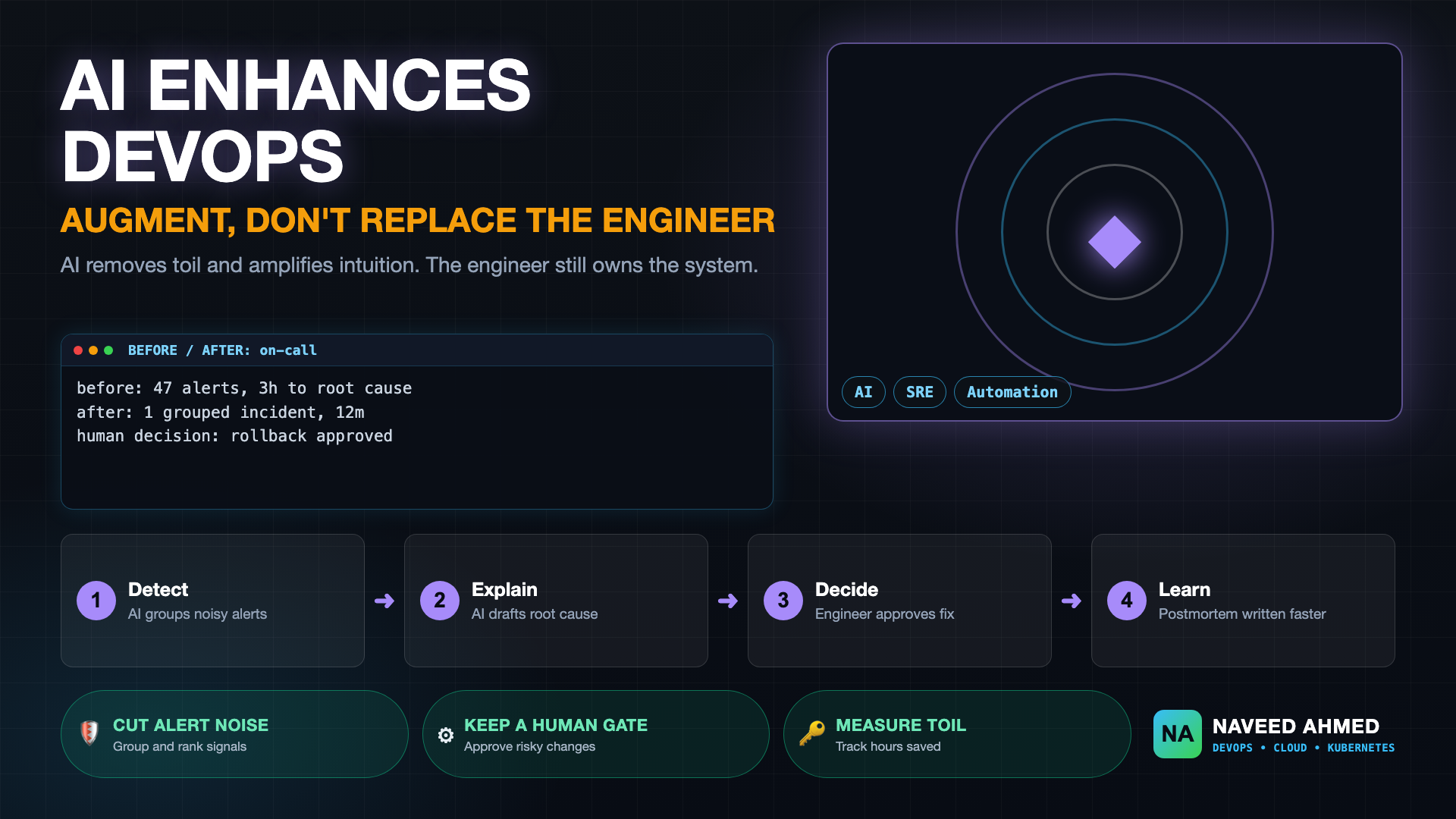Click the purple diamond in the radar graphic

(1115, 242)
